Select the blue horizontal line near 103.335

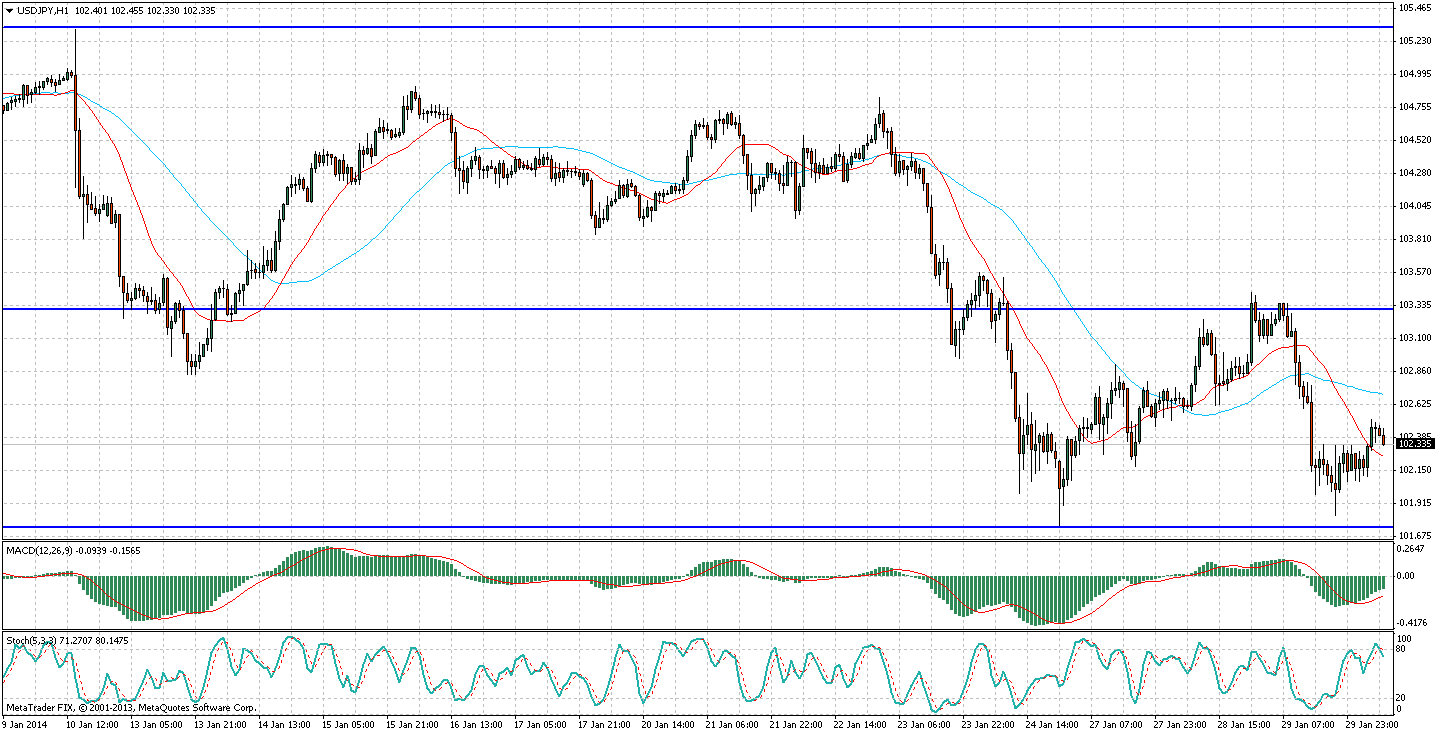[x=700, y=309]
